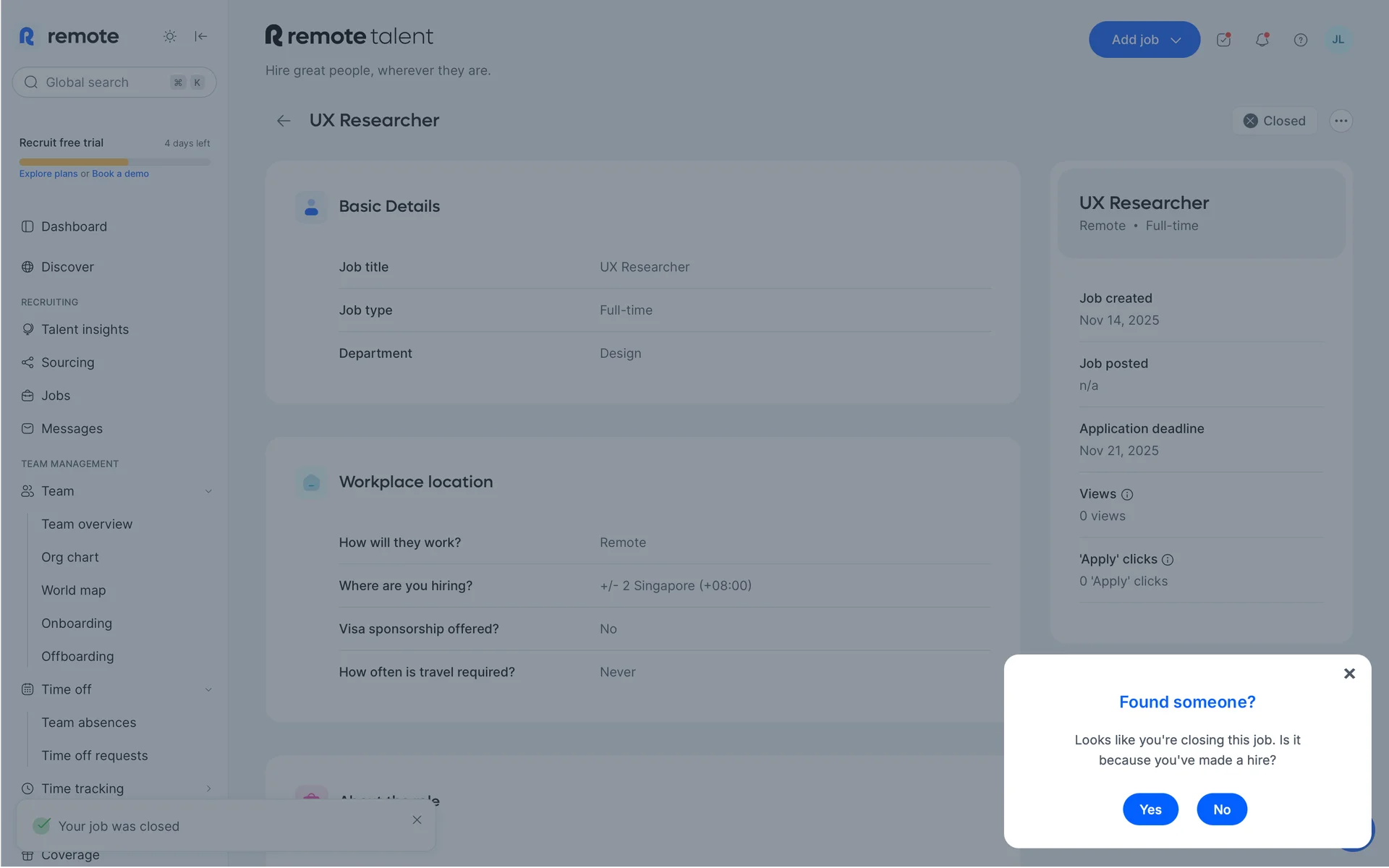Open the help question mark icon
1389x868 pixels.
click(x=1300, y=40)
